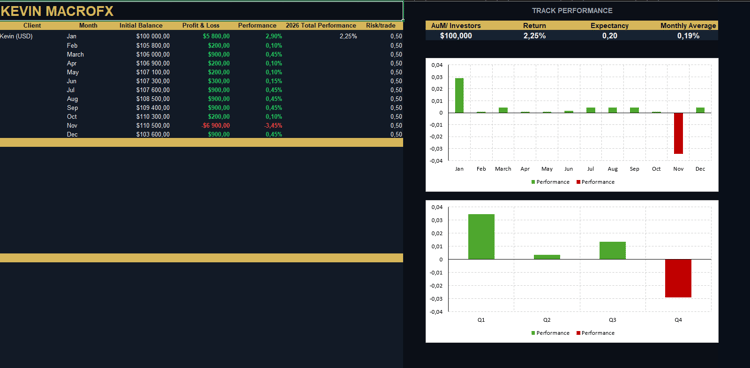
Task: Click the green Jan bar in monthly chart
Action: 459,95
